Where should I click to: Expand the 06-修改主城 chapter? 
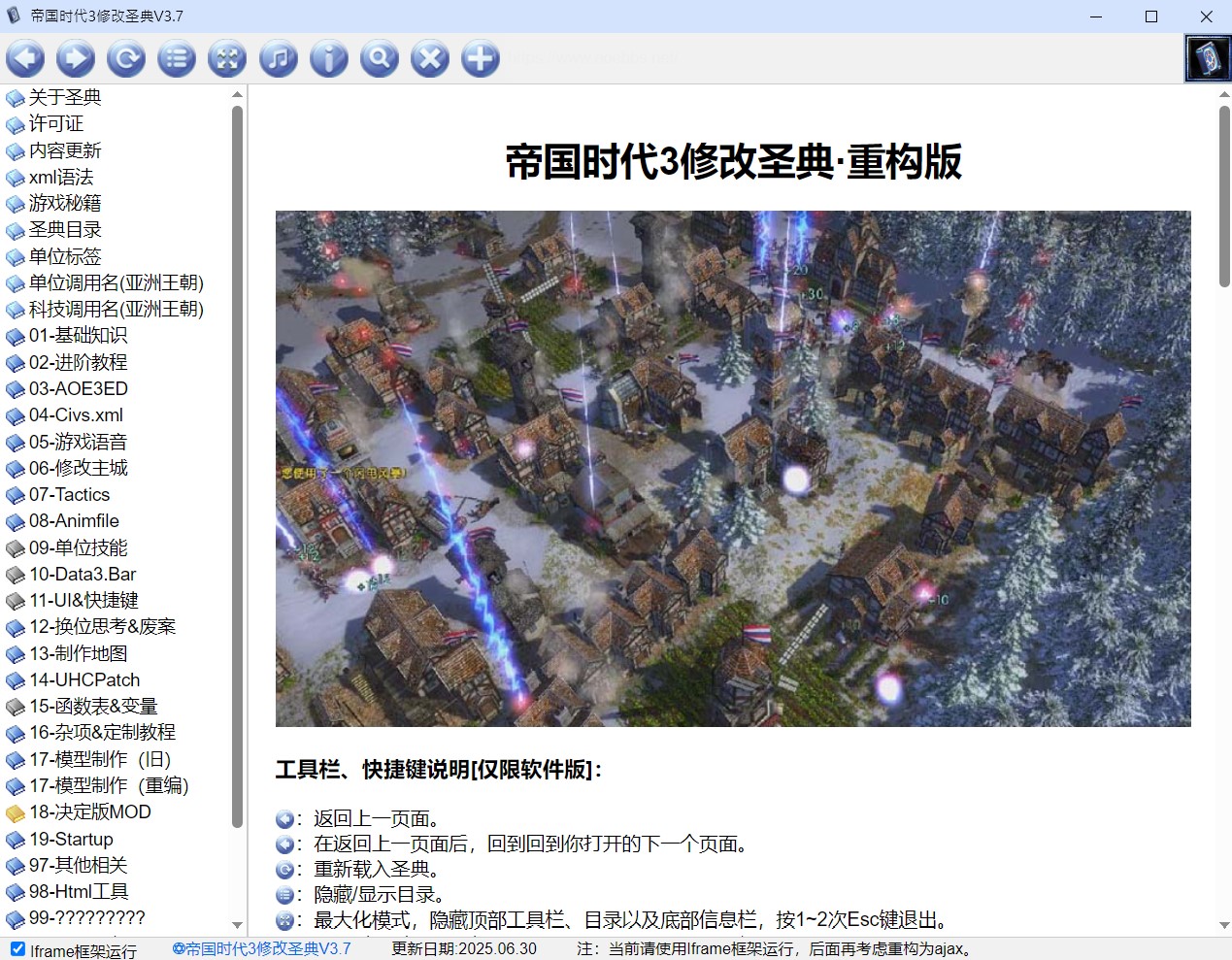[78, 468]
